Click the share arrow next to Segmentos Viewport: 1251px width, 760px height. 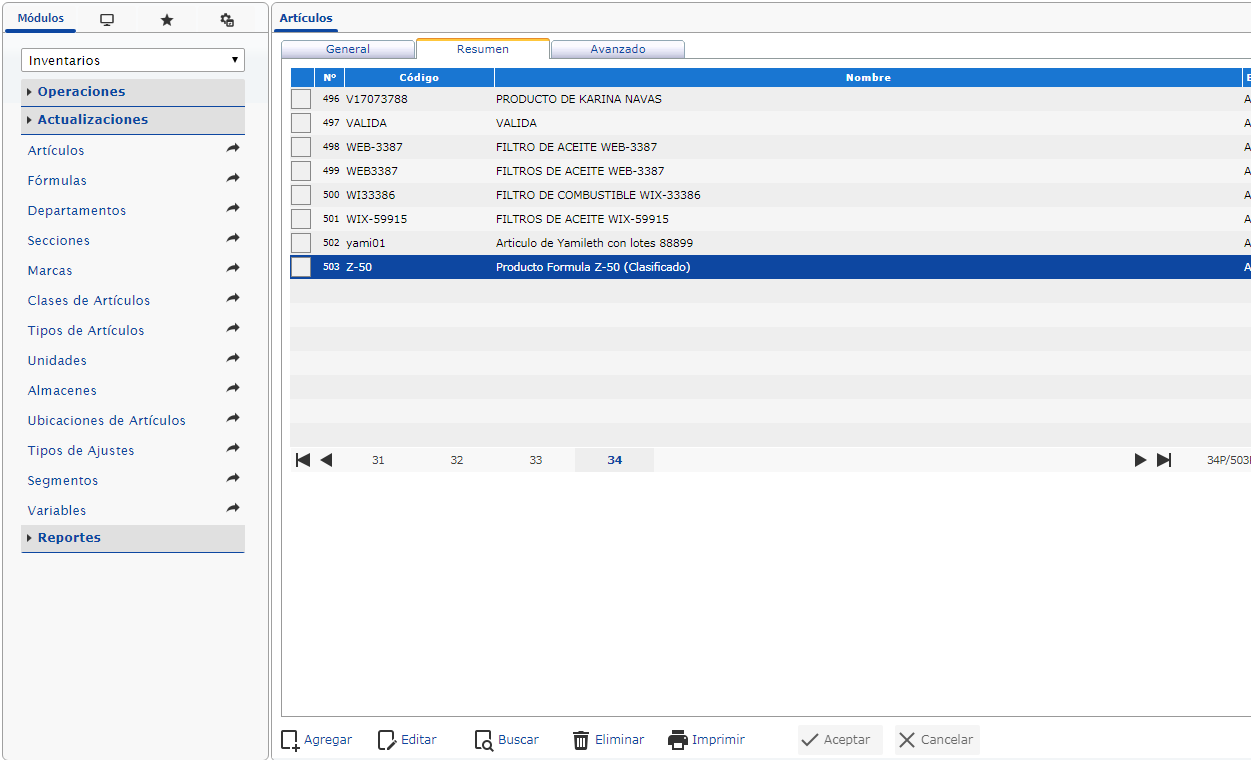[233, 478]
